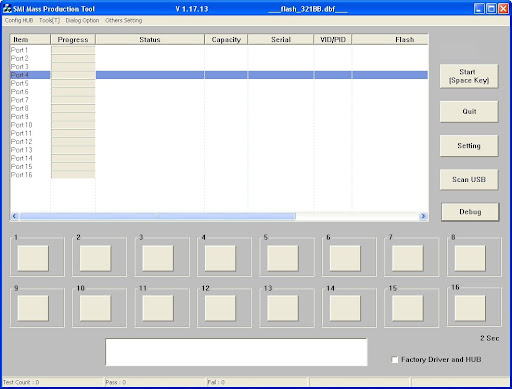This screenshot has width=512, height=389.
Task: Click port slot 10 square button
Action: 95,309
